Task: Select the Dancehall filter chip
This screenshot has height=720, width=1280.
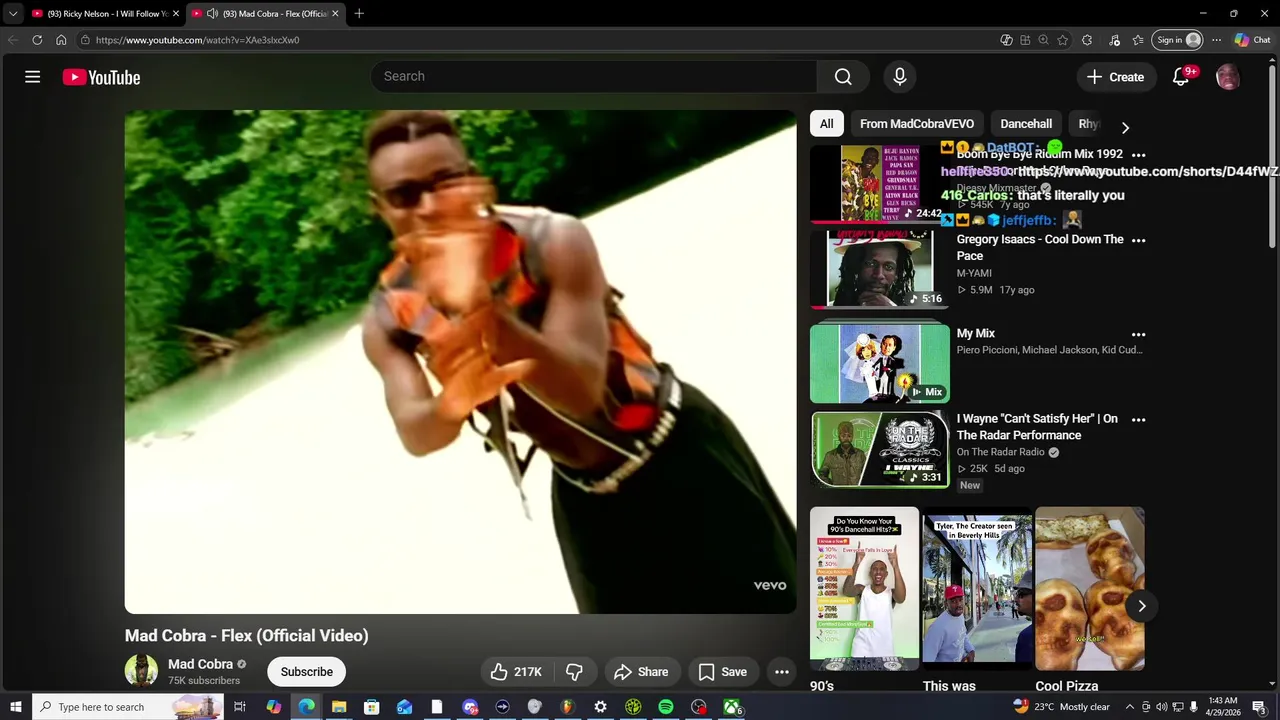Action: [x=1026, y=124]
